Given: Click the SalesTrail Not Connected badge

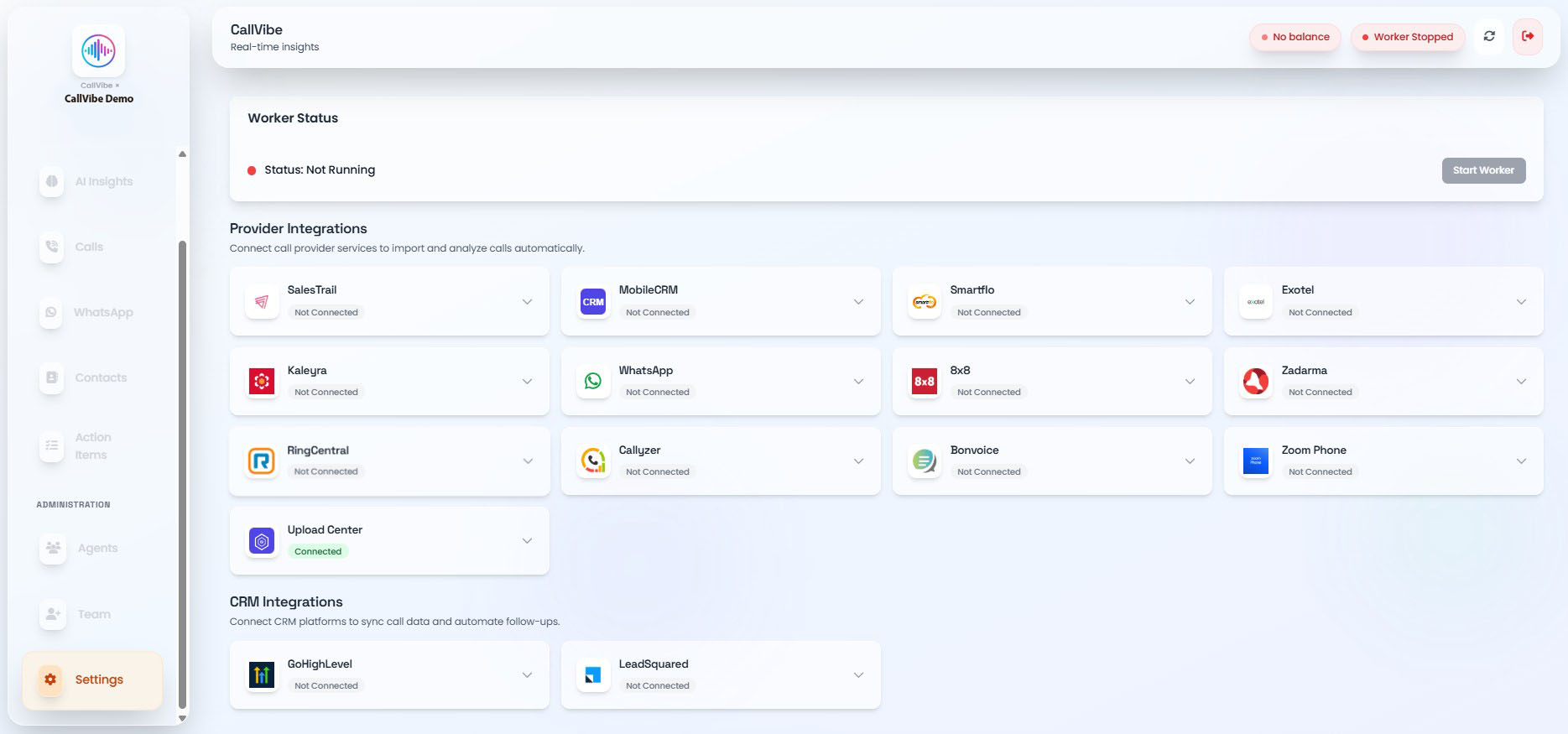Looking at the screenshot, I should pyautogui.click(x=326, y=312).
